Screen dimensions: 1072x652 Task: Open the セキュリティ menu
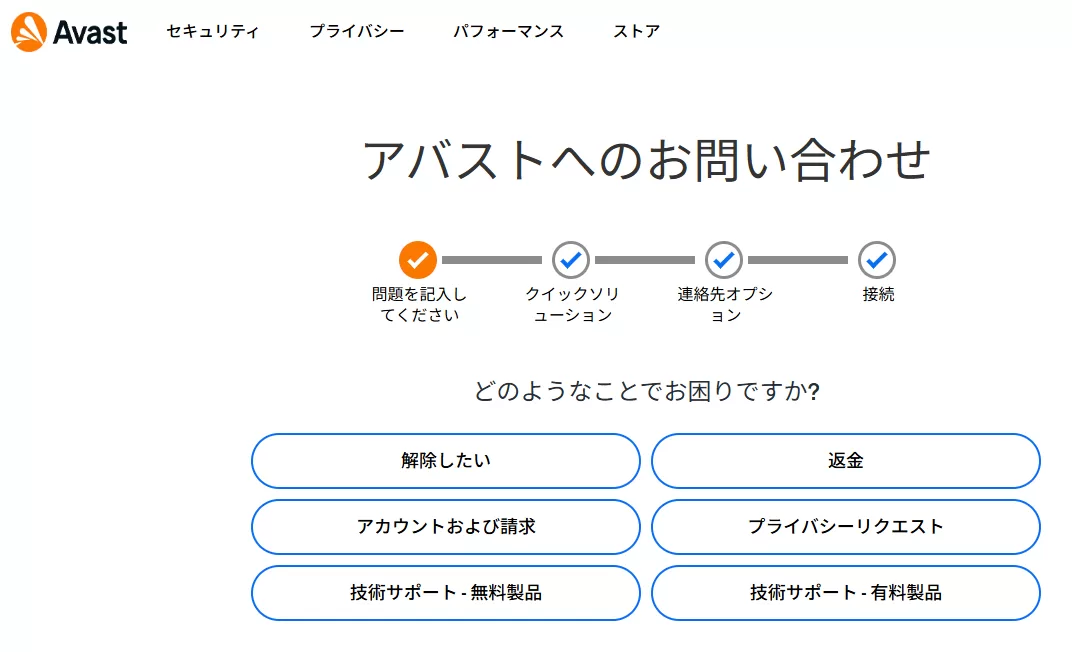pos(213,31)
